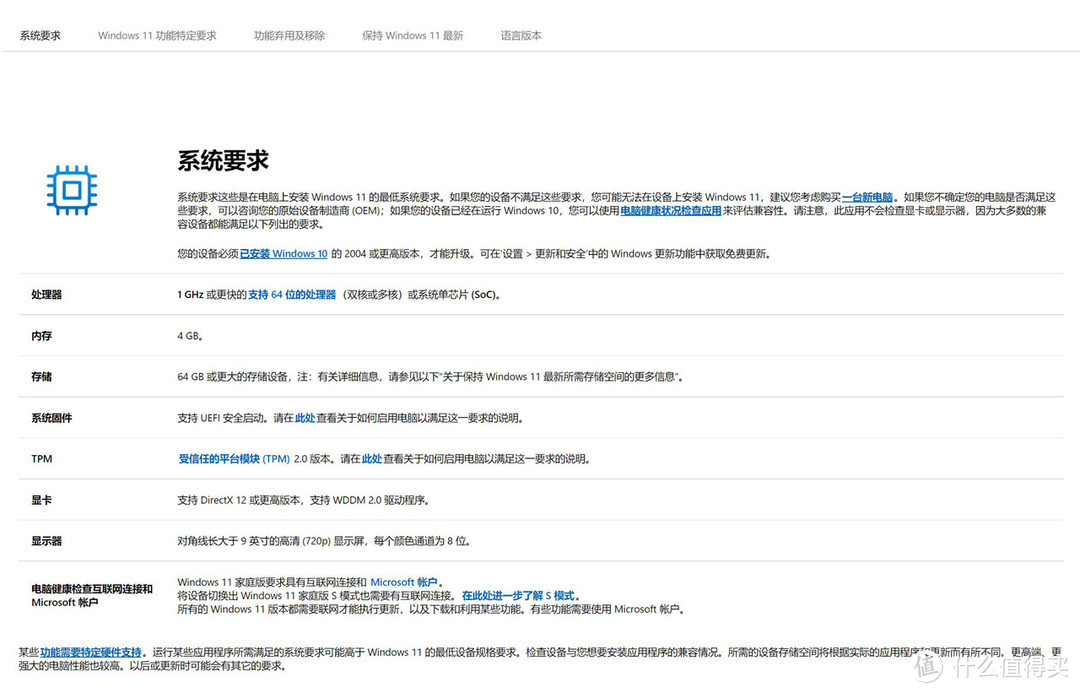Click the 显卡 requirement row
1080x693 pixels.
pyautogui.click(x=40, y=499)
